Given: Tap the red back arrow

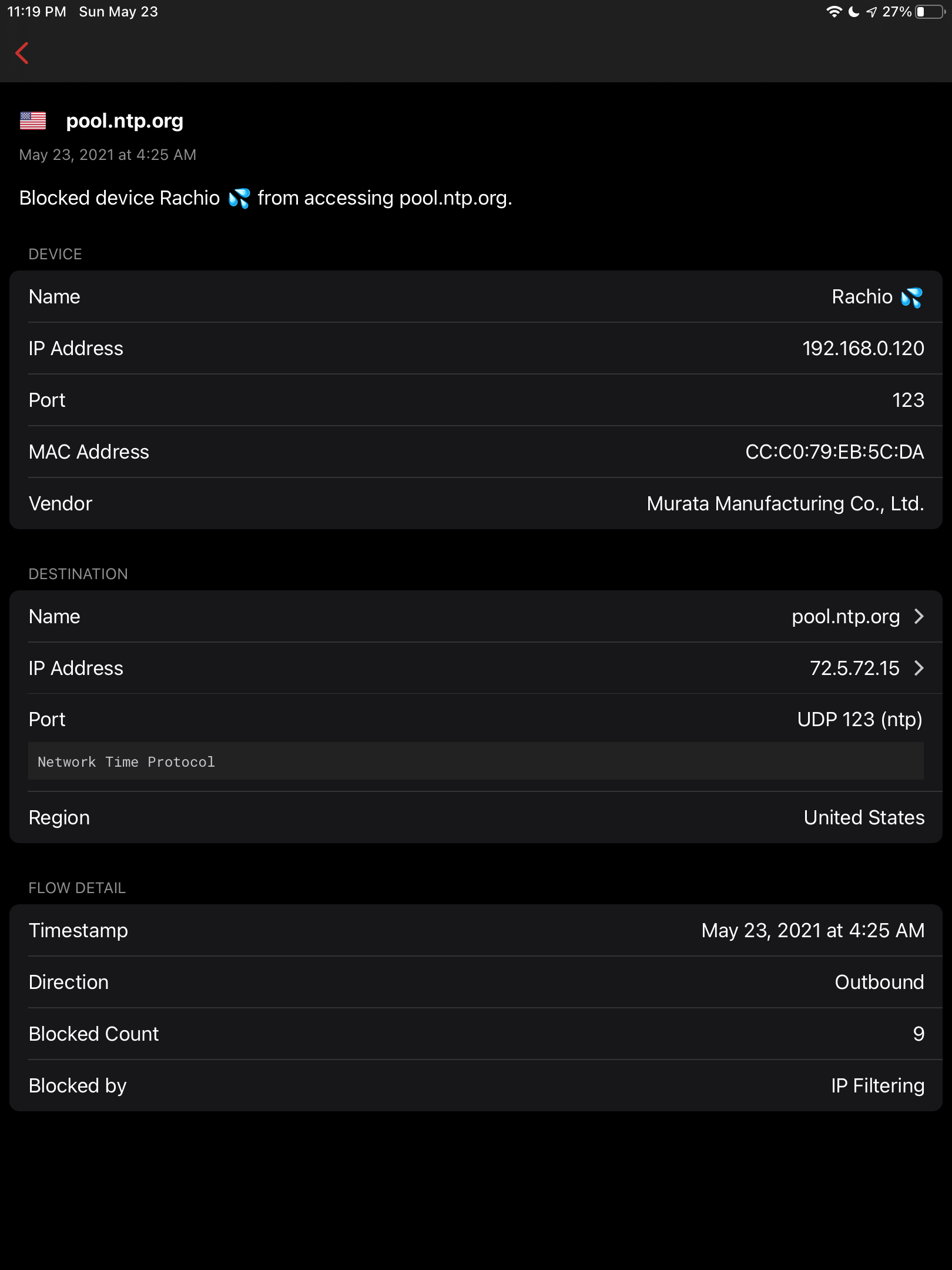Looking at the screenshot, I should (x=22, y=53).
